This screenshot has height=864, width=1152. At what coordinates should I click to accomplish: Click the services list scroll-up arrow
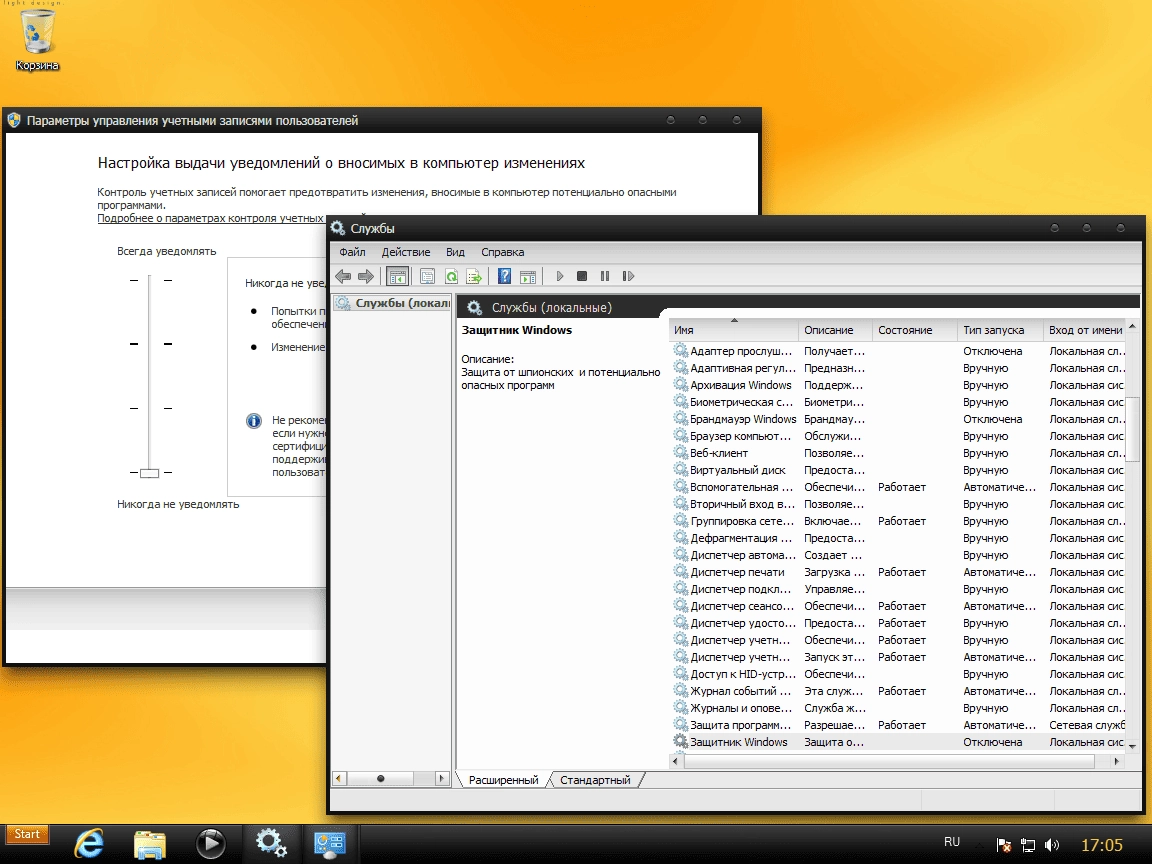tap(1132, 326)
